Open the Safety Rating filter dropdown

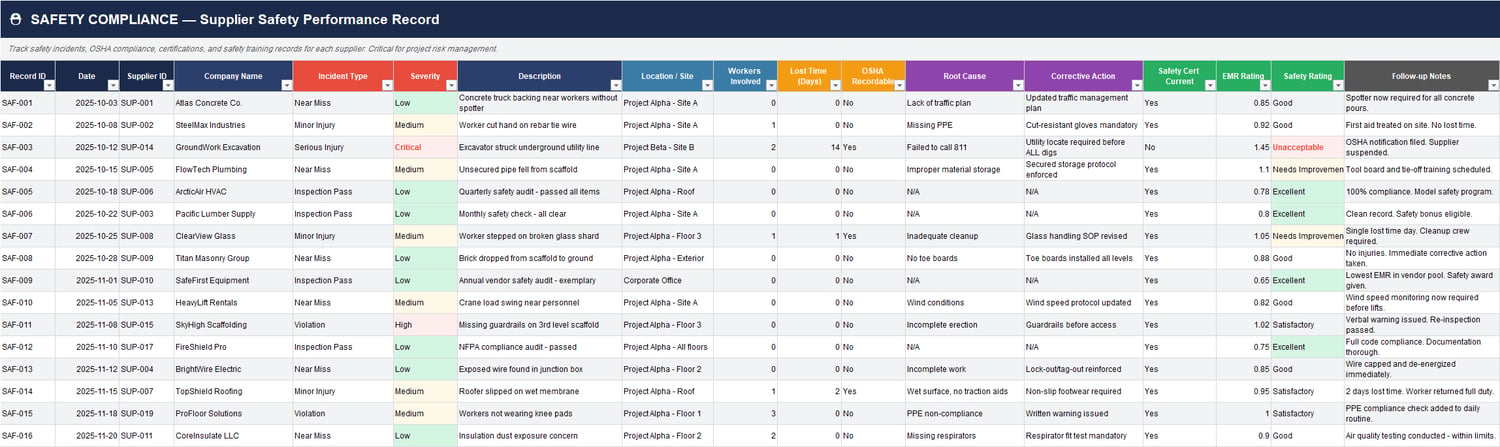click(1337, 86)
